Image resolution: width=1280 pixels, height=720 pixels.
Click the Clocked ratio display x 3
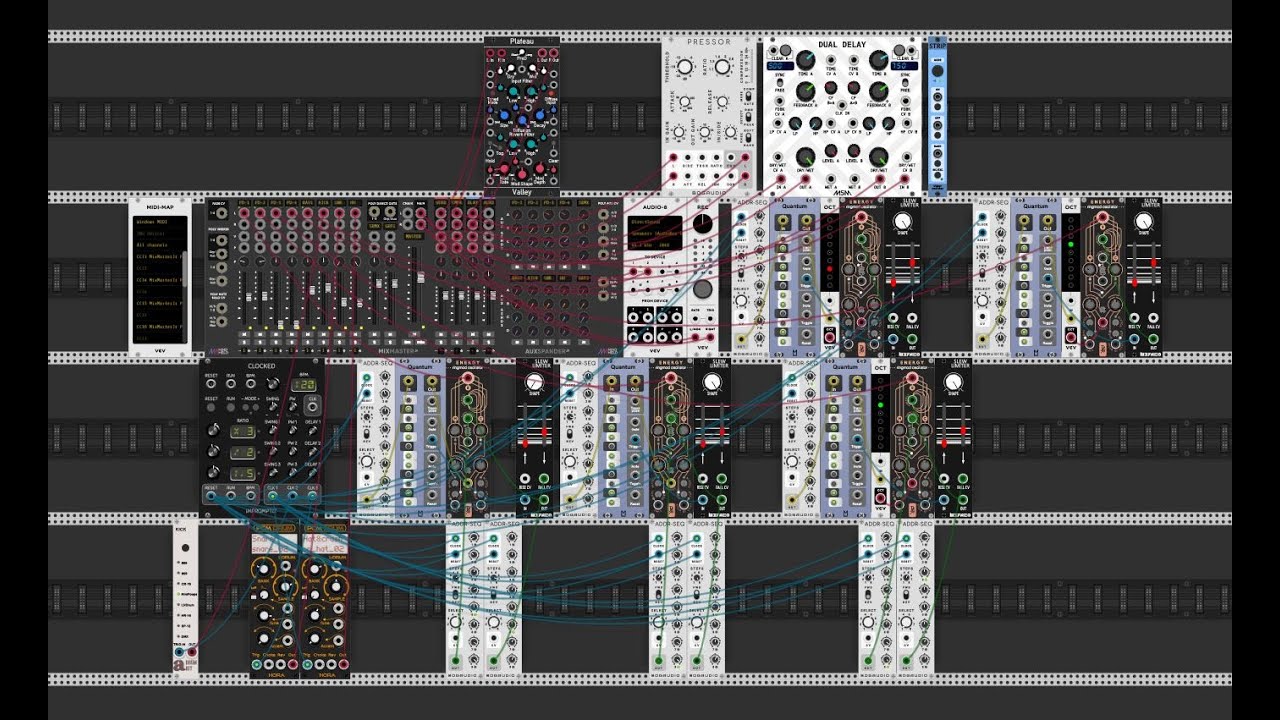(x=243, y=432)
